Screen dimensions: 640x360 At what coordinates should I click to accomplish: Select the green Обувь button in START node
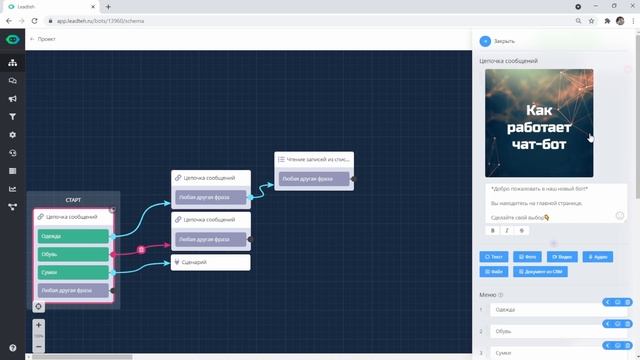73,254
